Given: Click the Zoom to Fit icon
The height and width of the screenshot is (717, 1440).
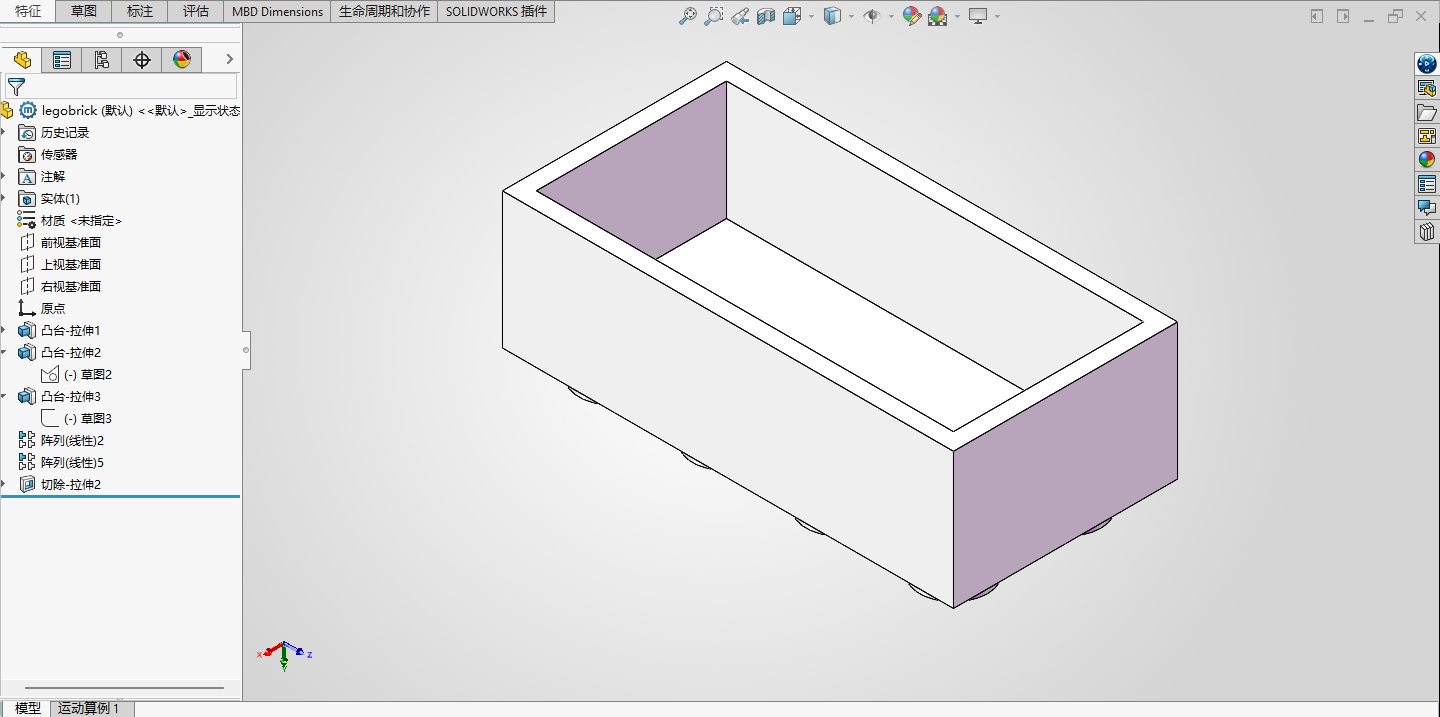Looking at the screenshot, I should coord(688,16).
